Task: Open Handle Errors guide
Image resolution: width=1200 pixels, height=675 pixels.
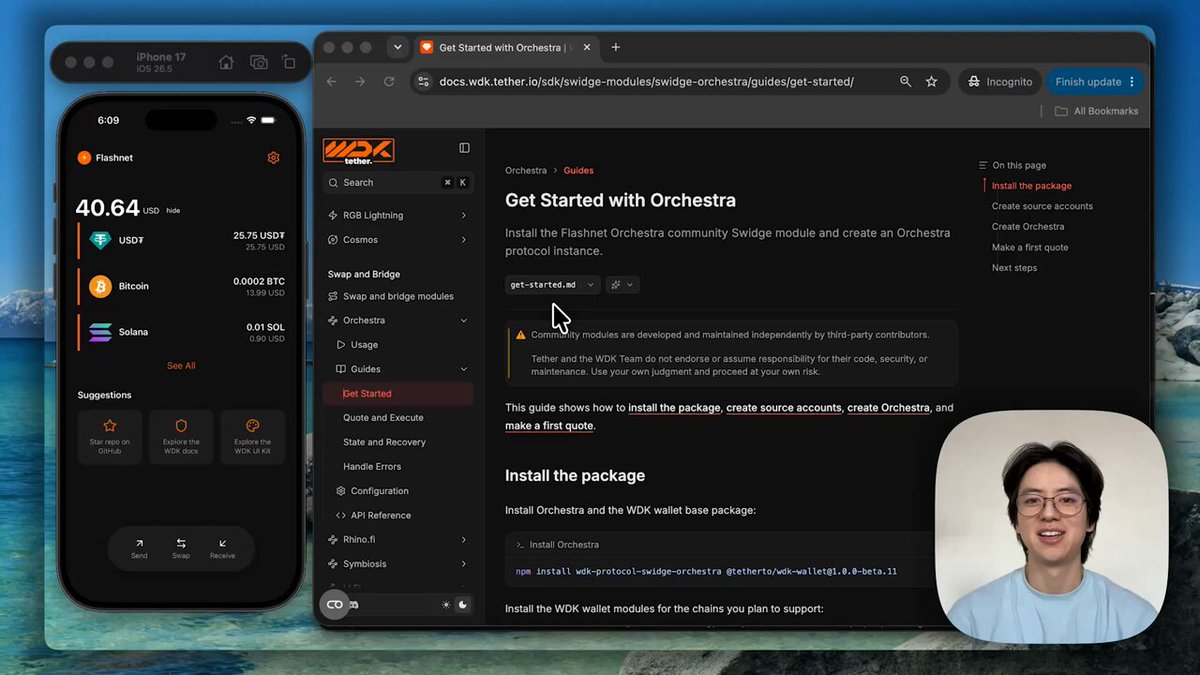Action: pos(372,467)
